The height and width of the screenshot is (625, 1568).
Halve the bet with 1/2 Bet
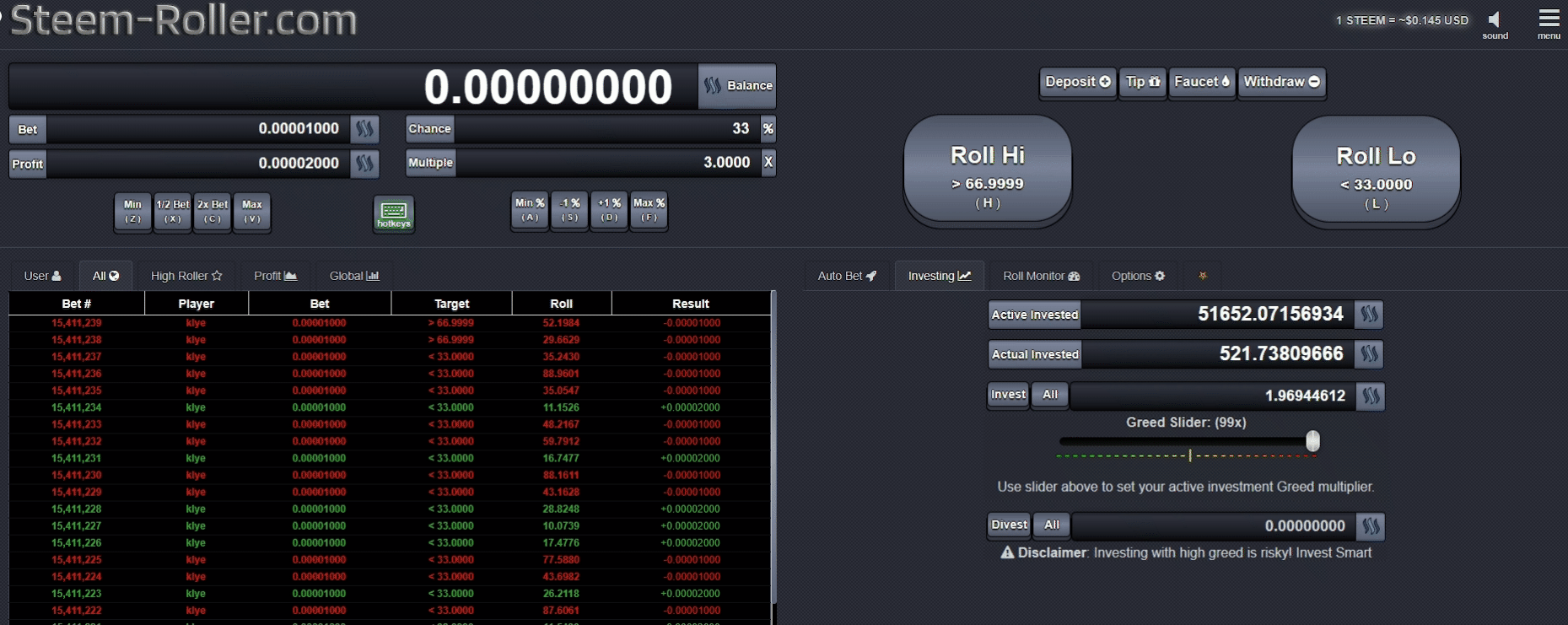pos(173,212)
